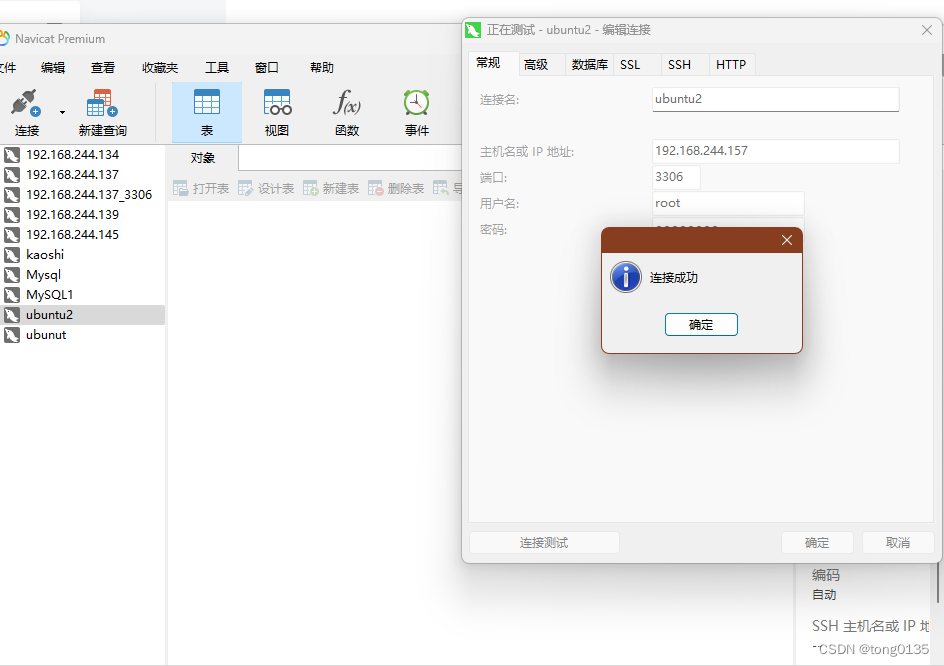
Task: Open the 收藏夹 menu
Action: click(160, 67)
